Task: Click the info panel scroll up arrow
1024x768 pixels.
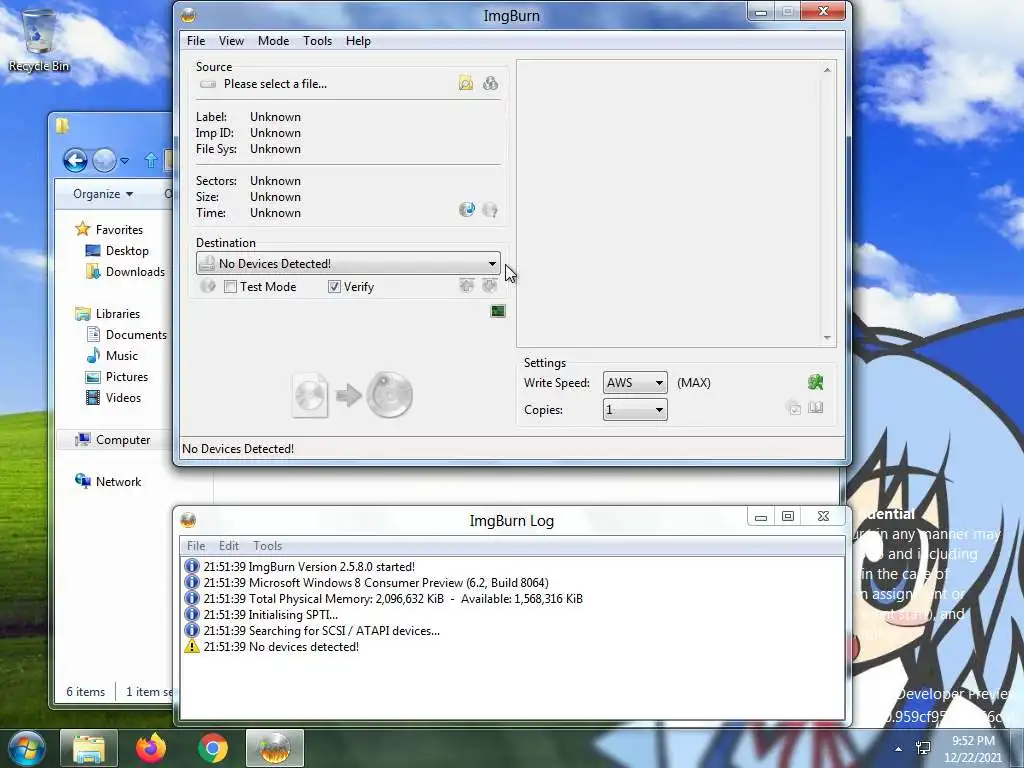Action: coord(827,69)
